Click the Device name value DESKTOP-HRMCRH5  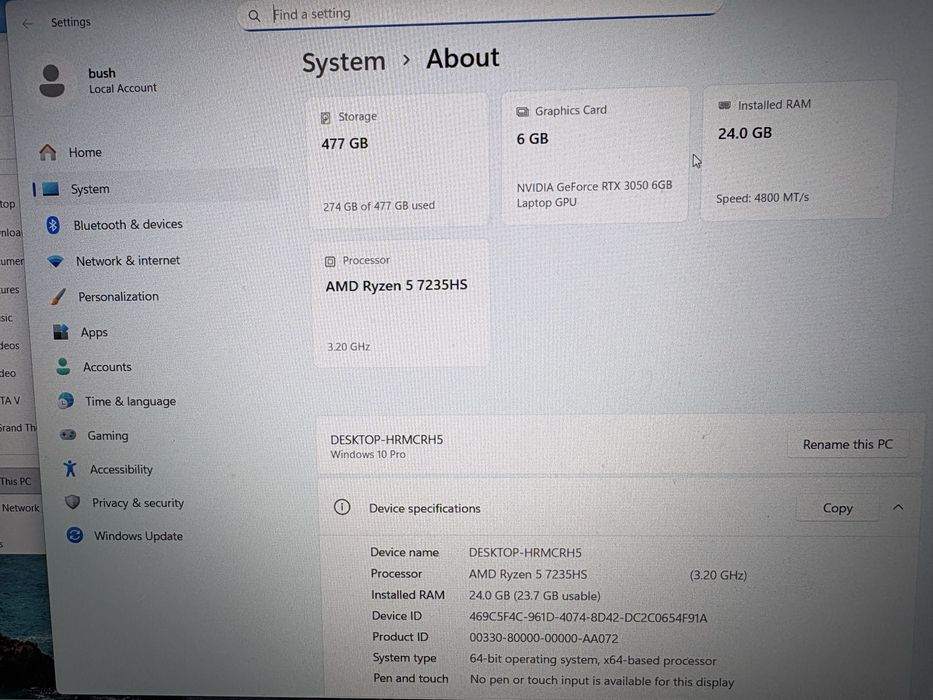tap(525, 553)
